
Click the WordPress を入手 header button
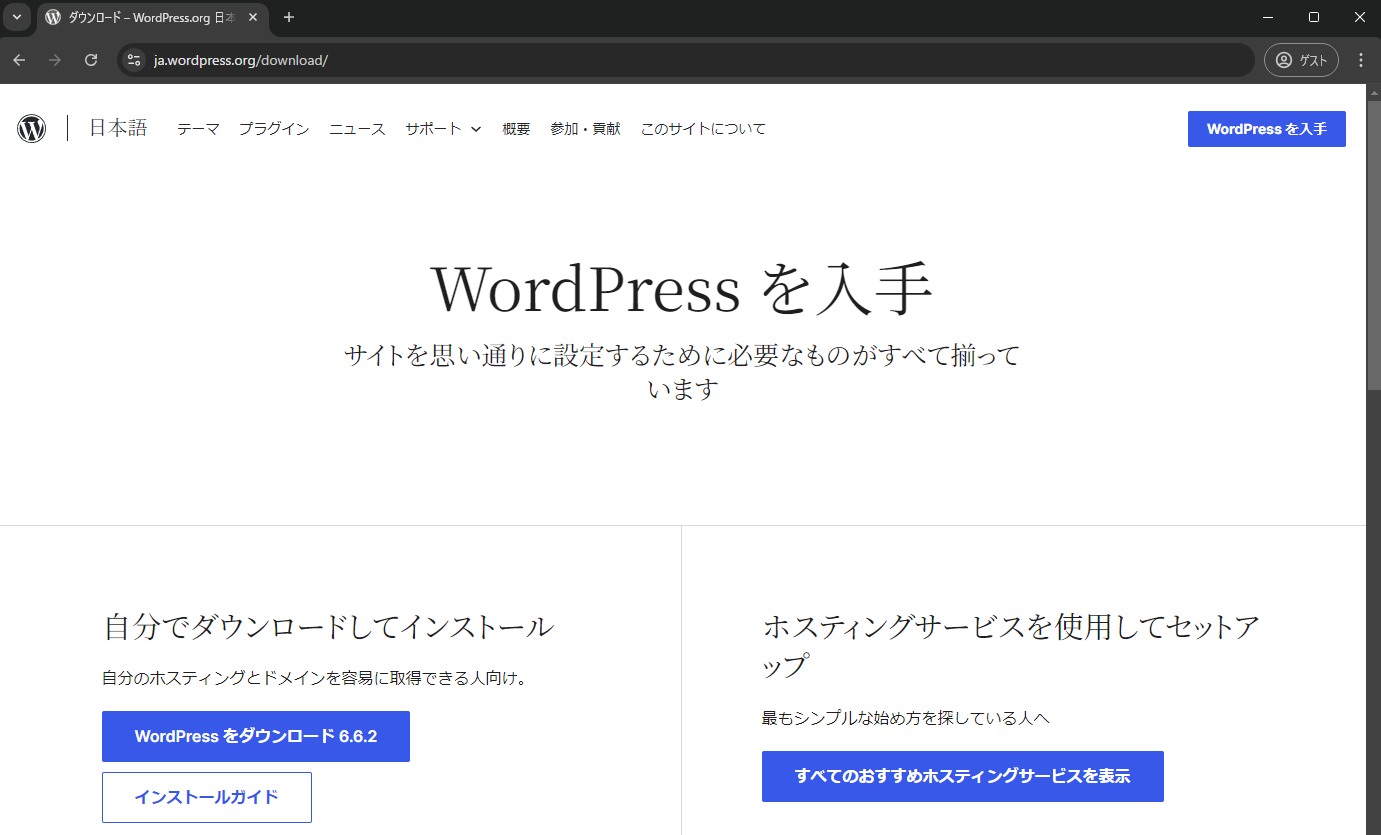pyautogui.click(x=1266, y=129)
